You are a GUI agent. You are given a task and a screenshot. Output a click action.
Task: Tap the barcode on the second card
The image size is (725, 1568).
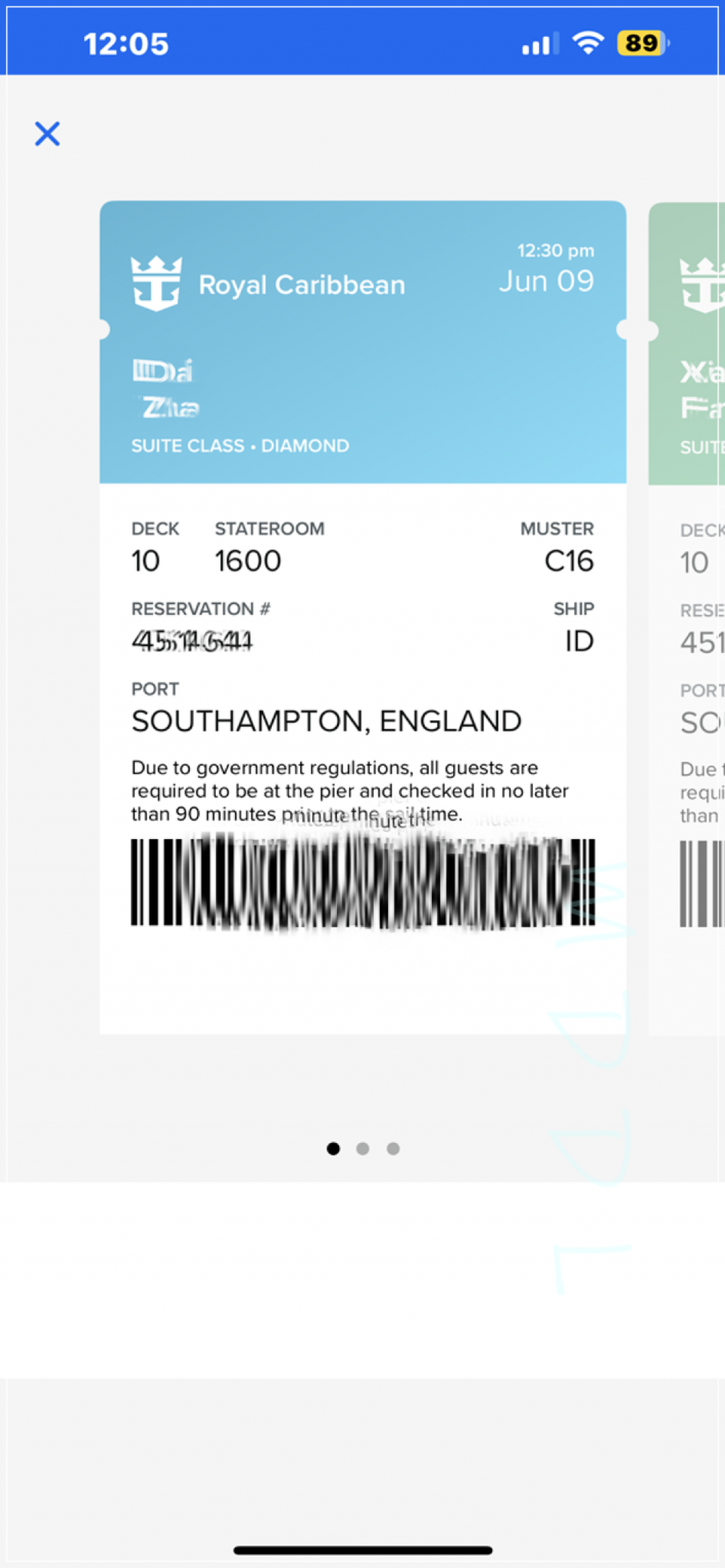702,884
